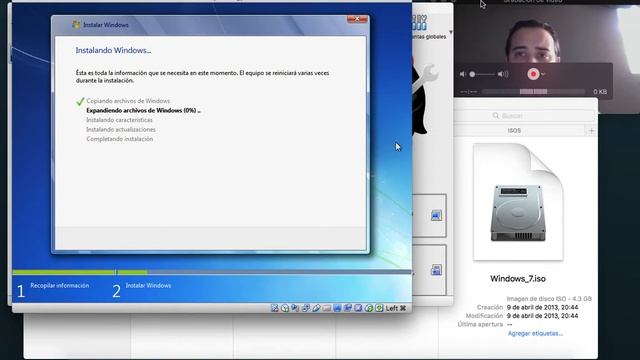Click the Instalando actualizaciones step

click(x=121, y=129)
